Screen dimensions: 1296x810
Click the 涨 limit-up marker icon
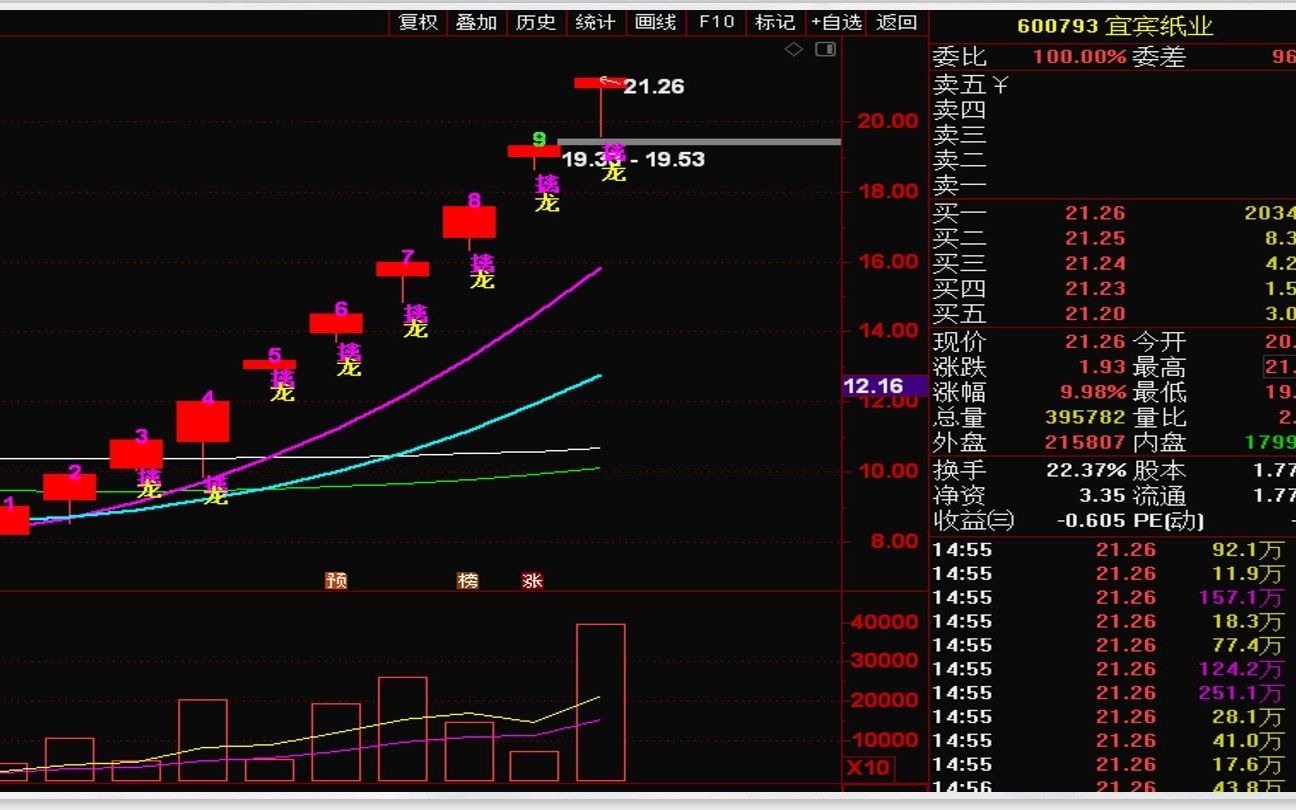[x=532, y=580]
